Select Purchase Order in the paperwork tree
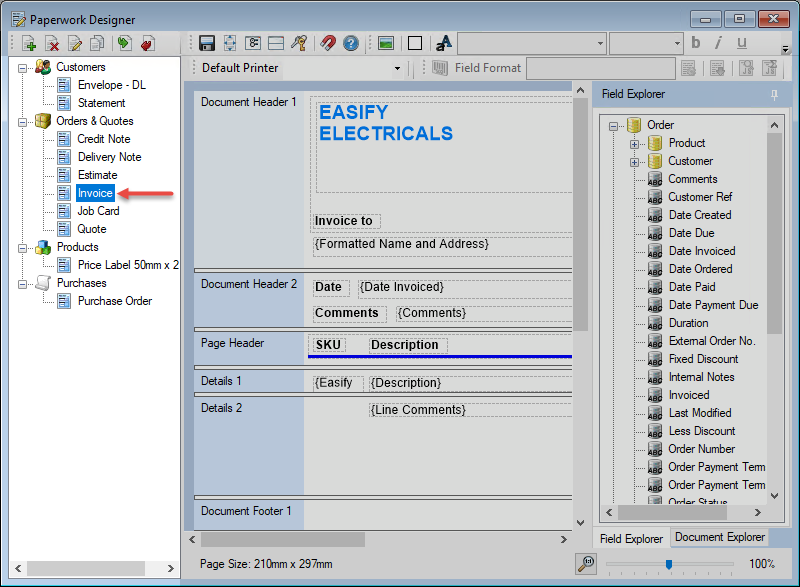 click(x=114, y=301)
